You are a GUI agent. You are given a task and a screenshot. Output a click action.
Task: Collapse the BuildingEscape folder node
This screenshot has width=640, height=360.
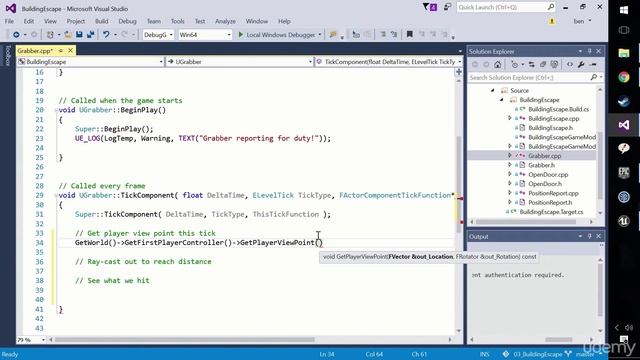pos(502,100)
